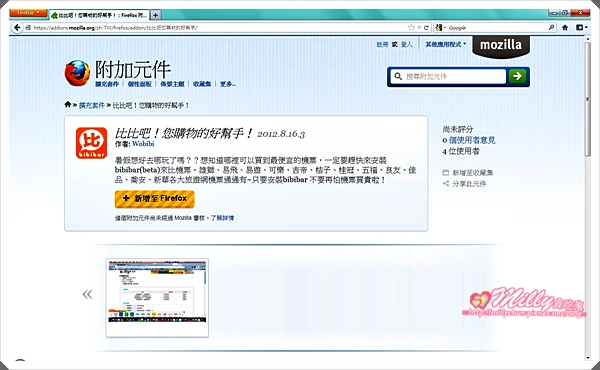Select the 比比吧 browser tab
This screenshot has width=600, height=370.
[99, 15]
